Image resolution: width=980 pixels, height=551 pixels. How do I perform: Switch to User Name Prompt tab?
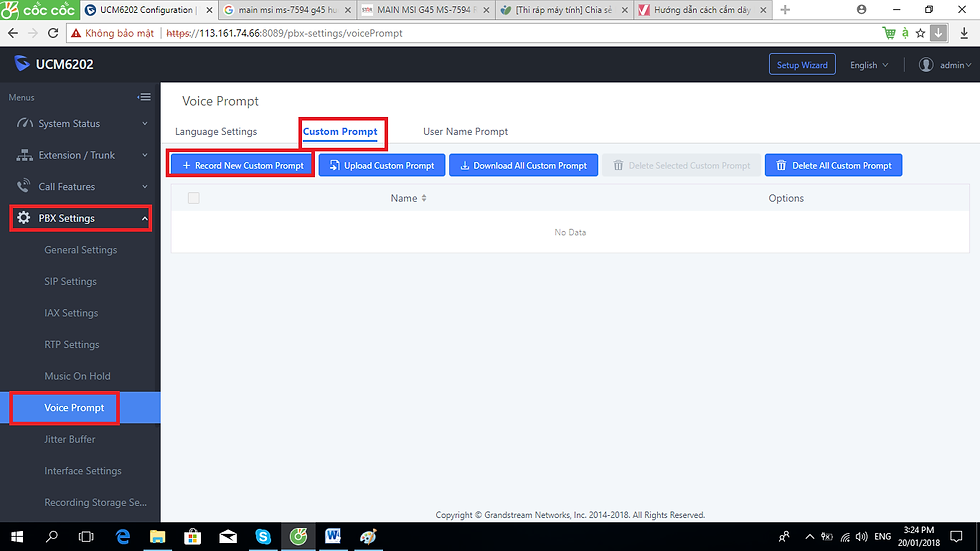pos(465,131)
